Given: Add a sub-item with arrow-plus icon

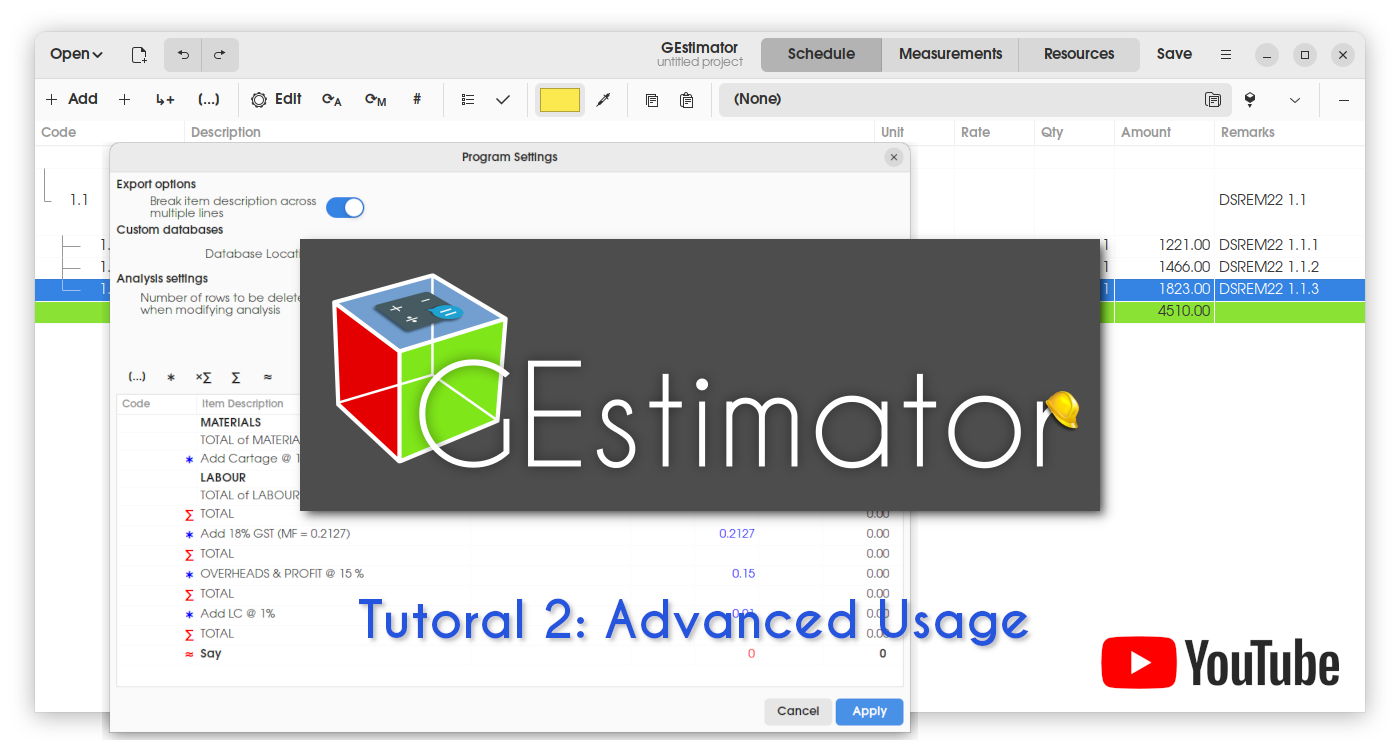Looking at the screenshot, I should point(165,99).
